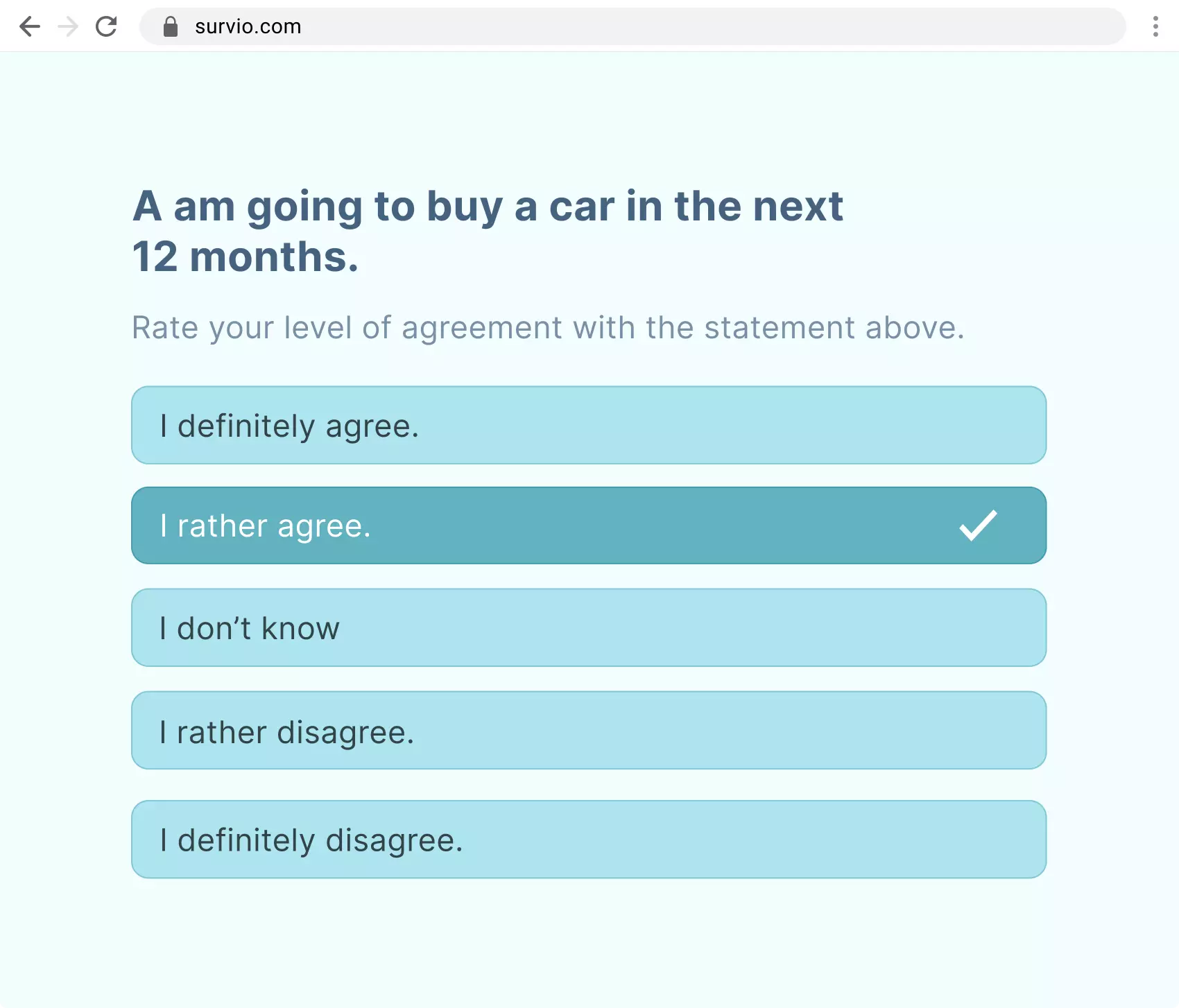Reload the survey page
1179x1008 pixels.
tap(106, 27)
